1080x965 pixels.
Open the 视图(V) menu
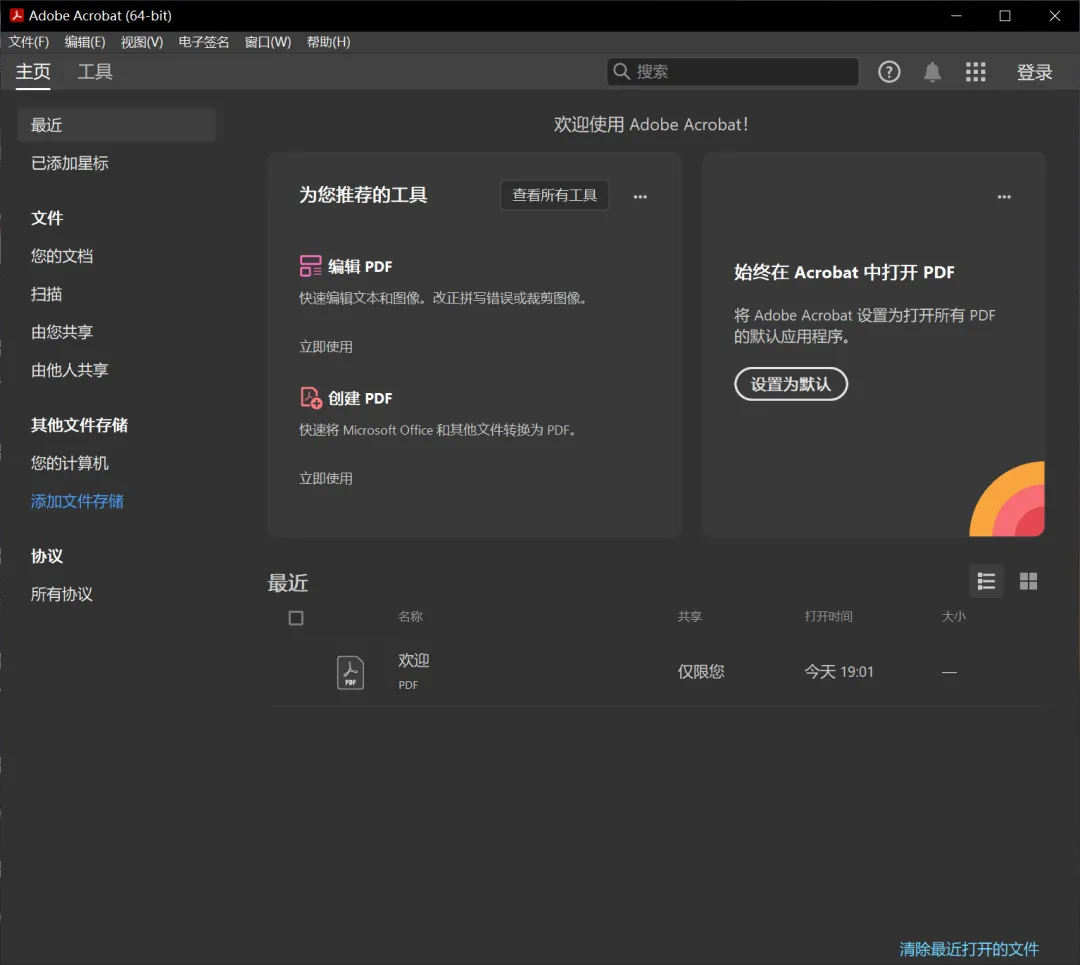pyautogui.click(x=142, y=42)
